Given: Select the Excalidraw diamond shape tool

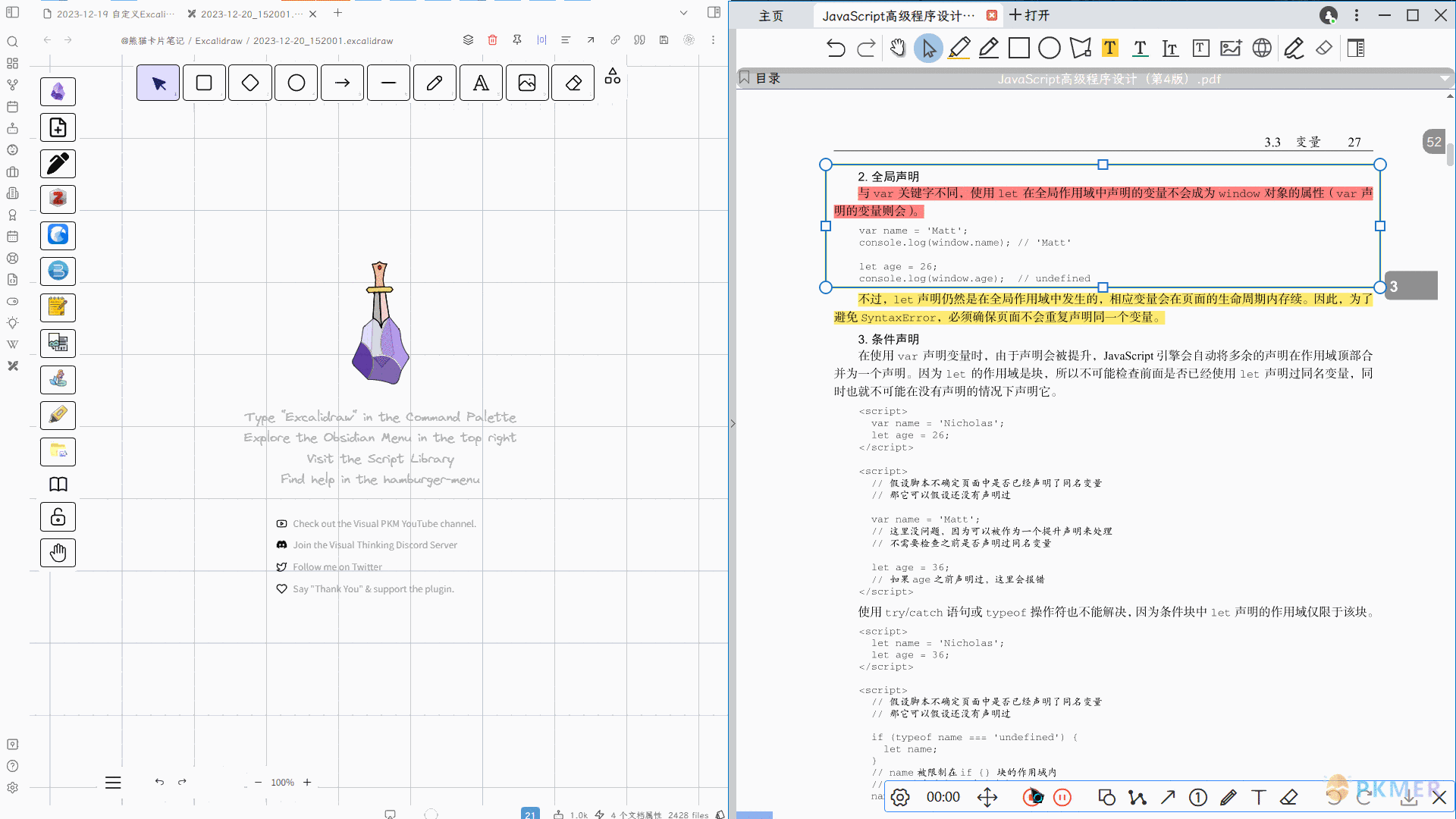Looking at the screenshot, I should point(250,83).
